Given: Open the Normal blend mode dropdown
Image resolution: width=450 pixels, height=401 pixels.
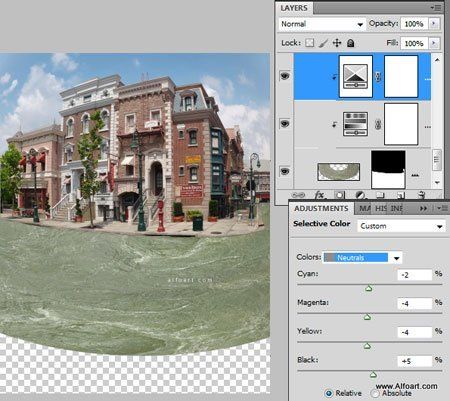Looking at the screenshot, I should point(322,24).
